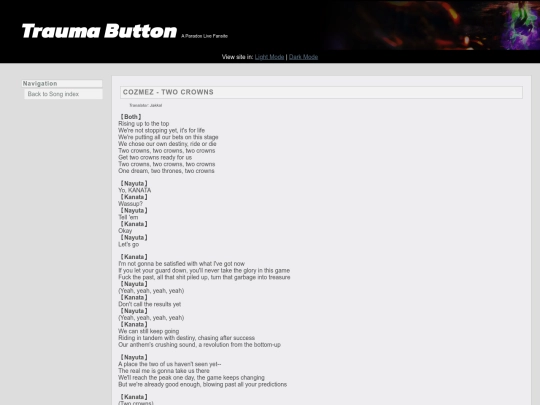The height and width of the screenshot is (405, 540).
Task: Click lyric 'Get two crowns ready for us'
Action: [x=155, y=157]
